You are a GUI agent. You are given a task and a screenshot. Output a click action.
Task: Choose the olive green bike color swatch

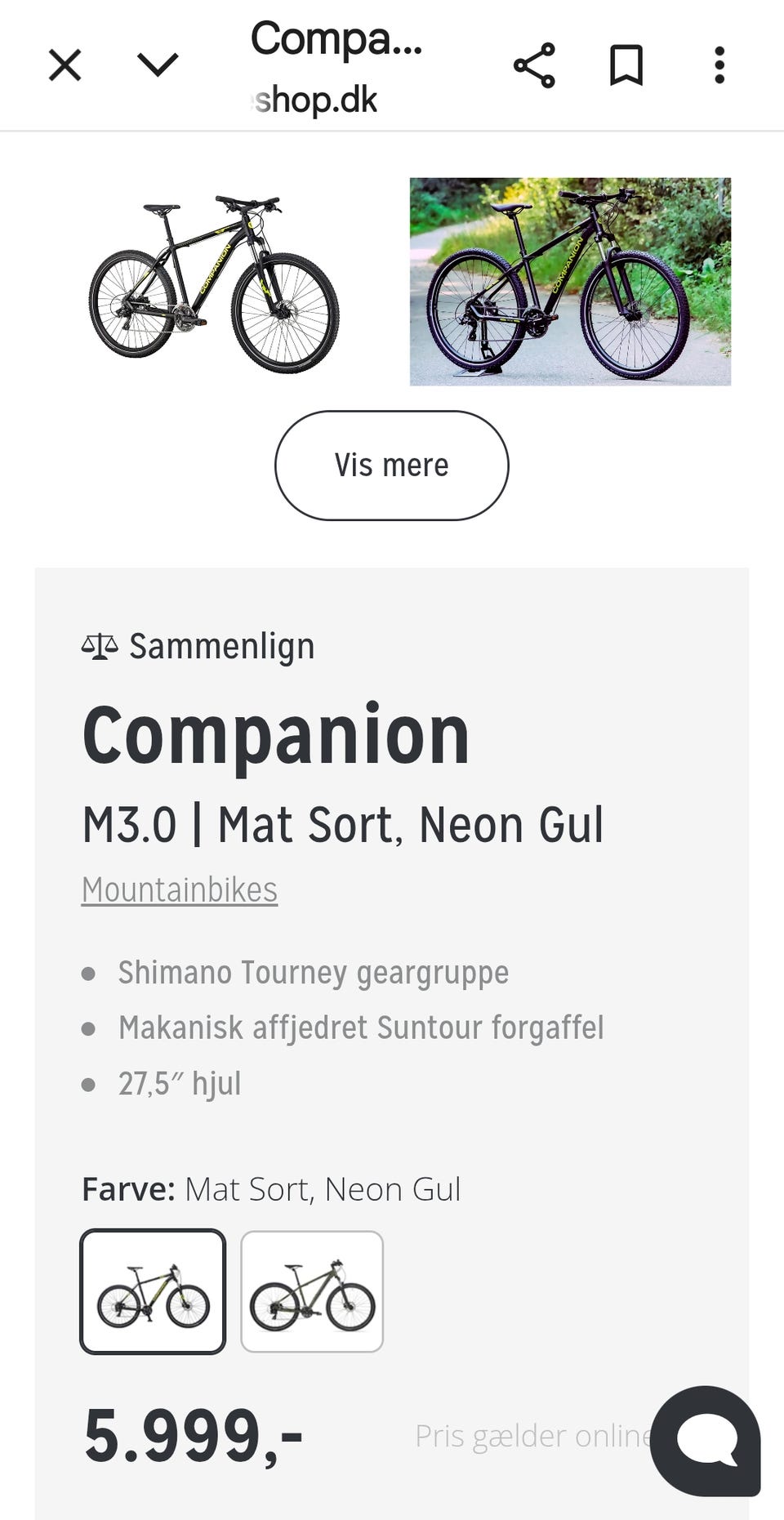(312, 1291)
